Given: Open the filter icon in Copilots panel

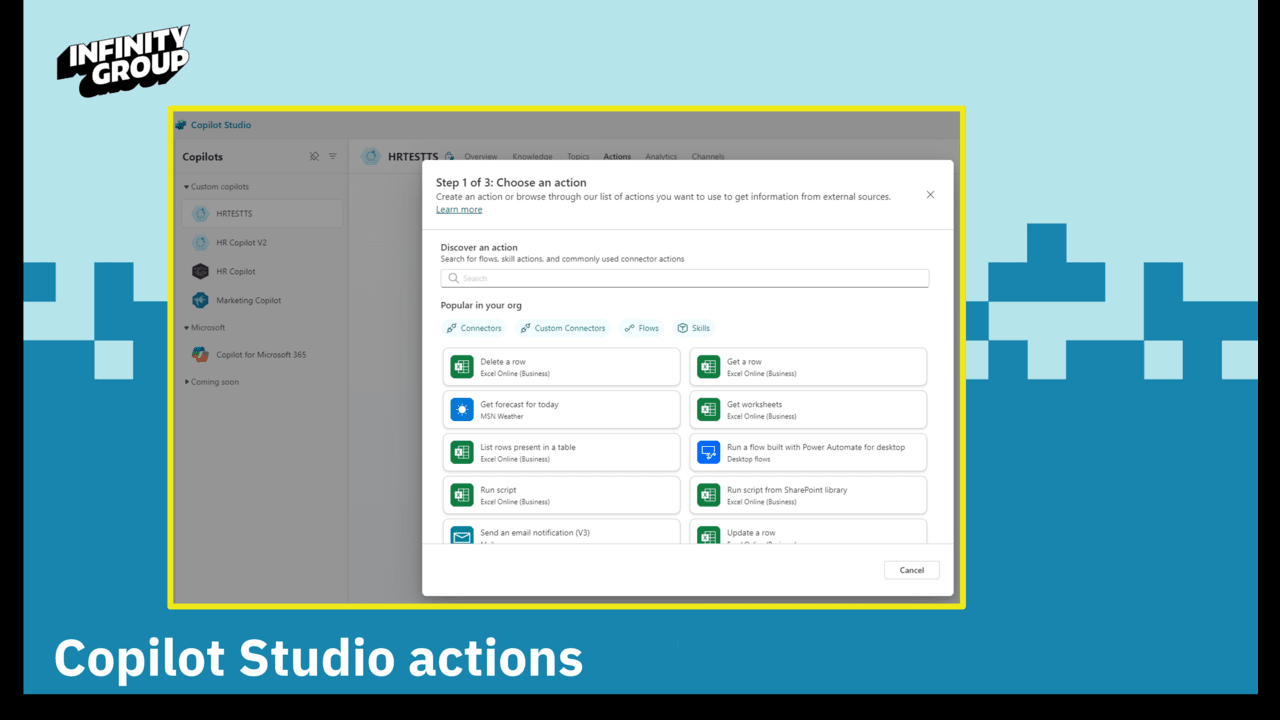Looking at the screenshot, I should (333, 156).
